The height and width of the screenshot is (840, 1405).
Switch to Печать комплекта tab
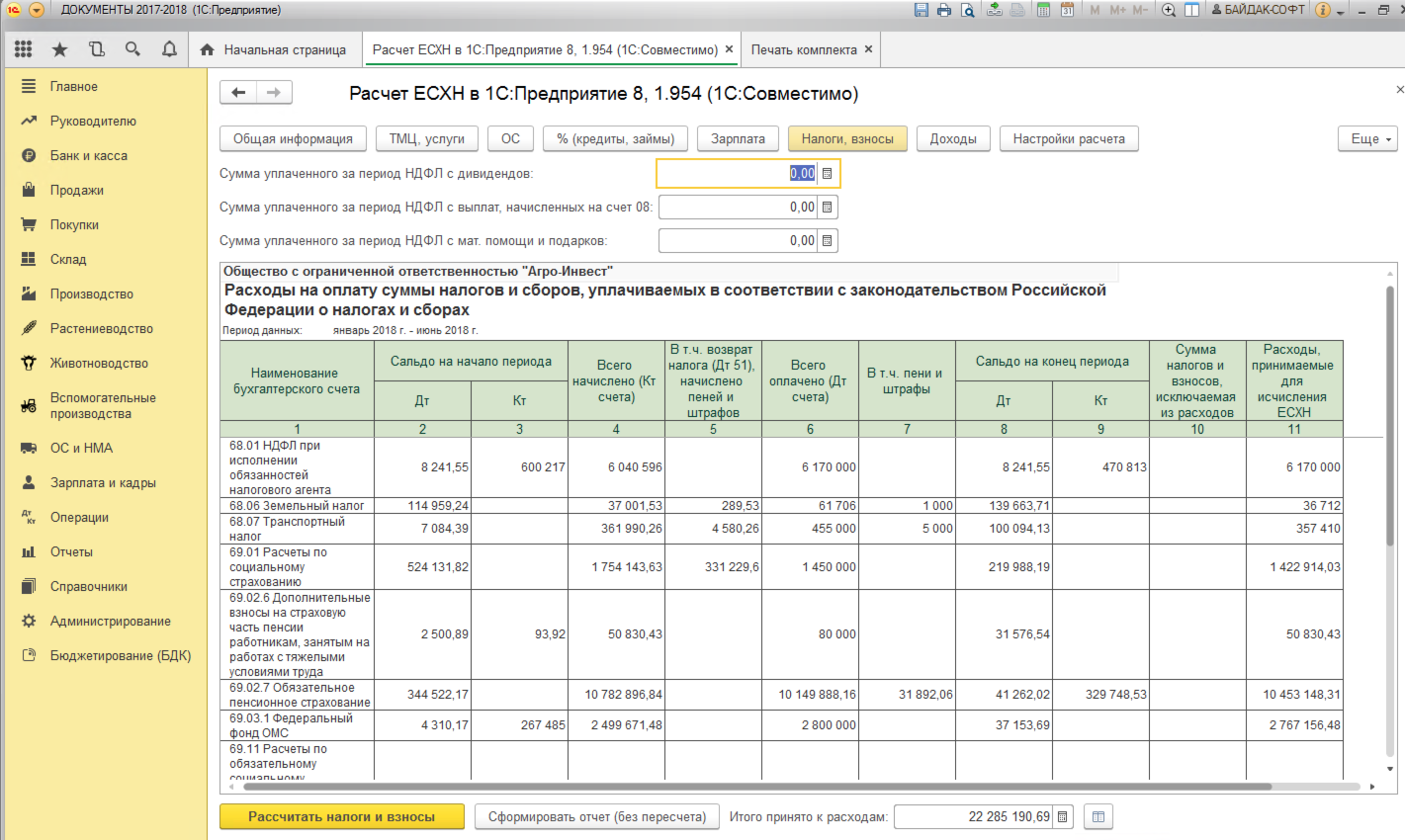click(804, 49)
